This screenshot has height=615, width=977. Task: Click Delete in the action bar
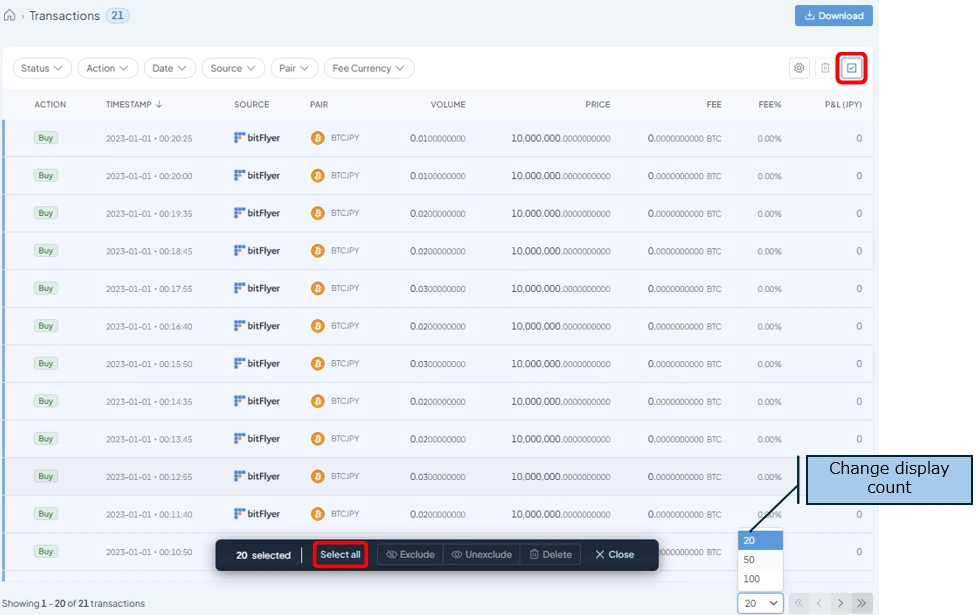pos(551,555)
